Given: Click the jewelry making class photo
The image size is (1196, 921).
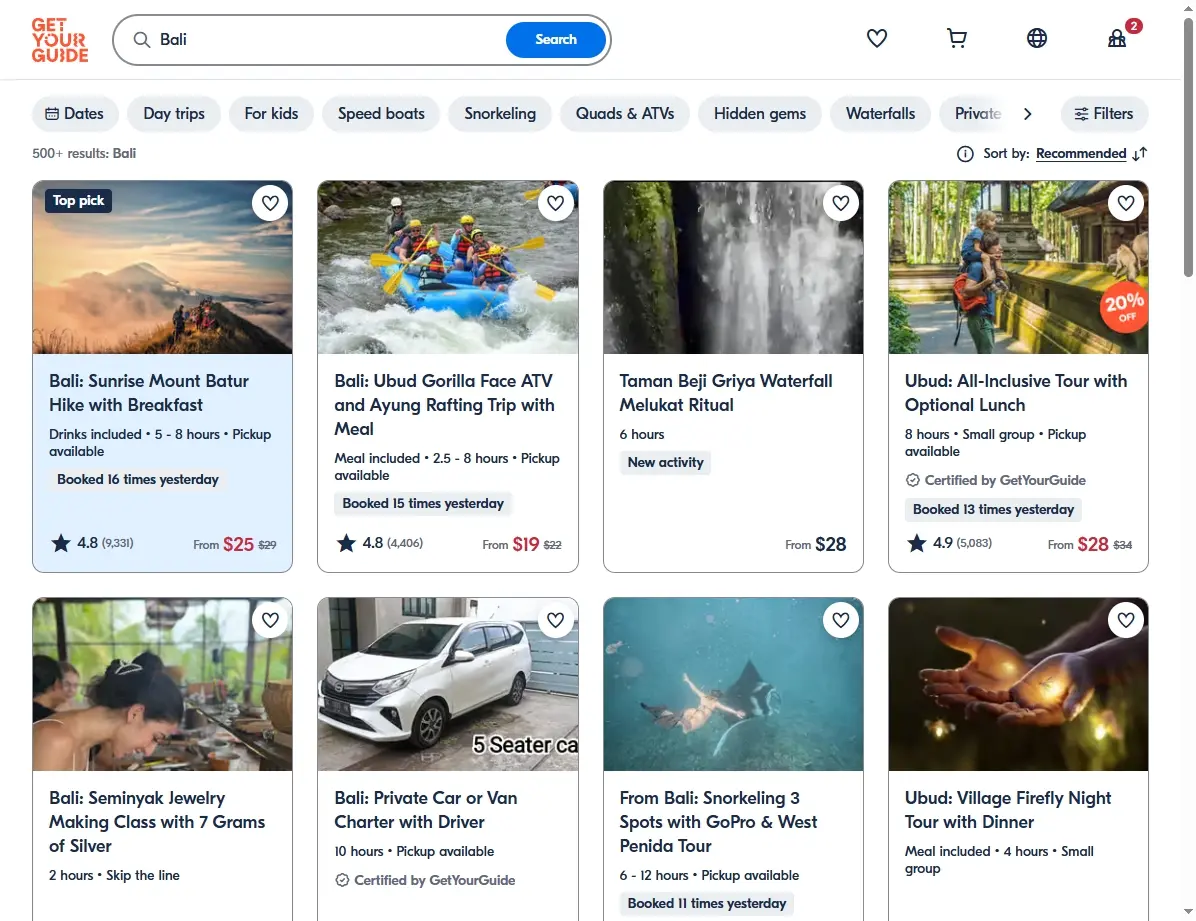Looking at the screenshot, I should (x=162, y=684).
